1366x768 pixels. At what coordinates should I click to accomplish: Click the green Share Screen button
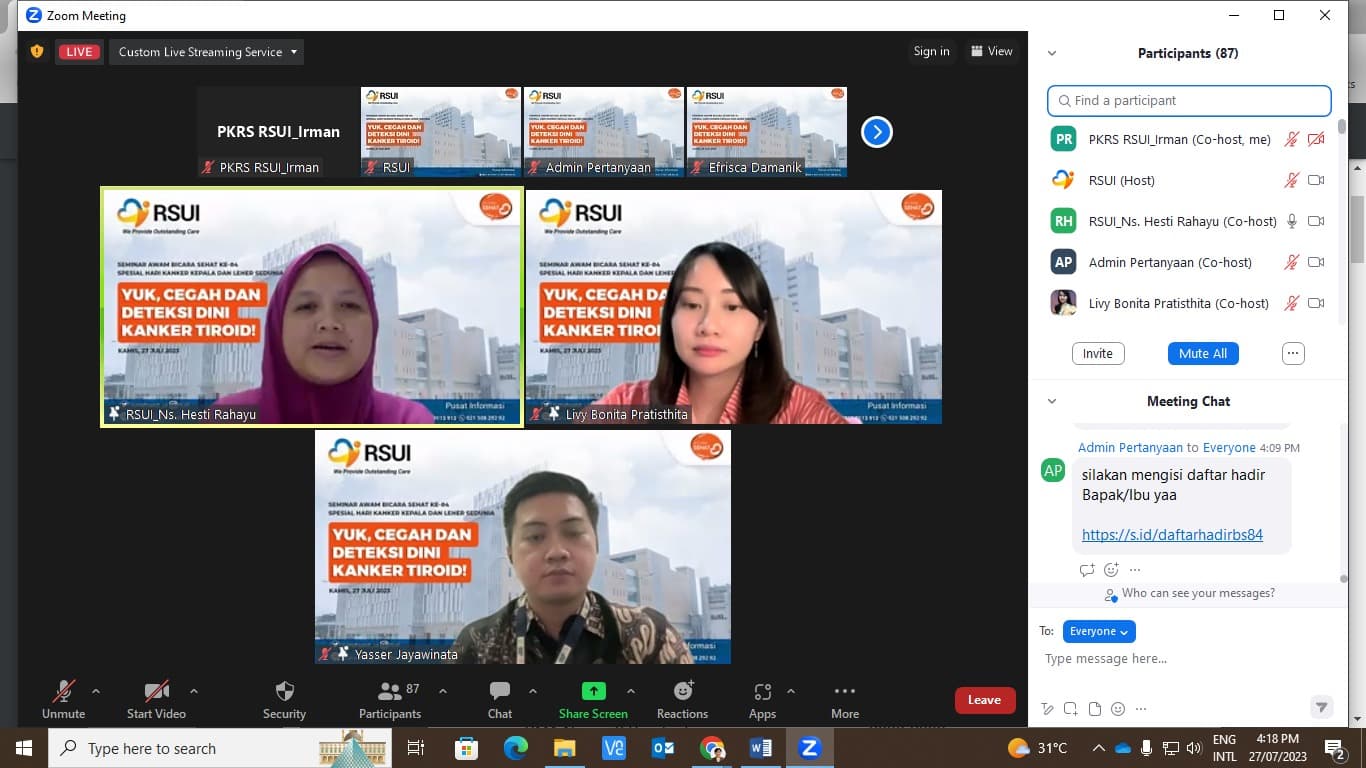(593, 699)
